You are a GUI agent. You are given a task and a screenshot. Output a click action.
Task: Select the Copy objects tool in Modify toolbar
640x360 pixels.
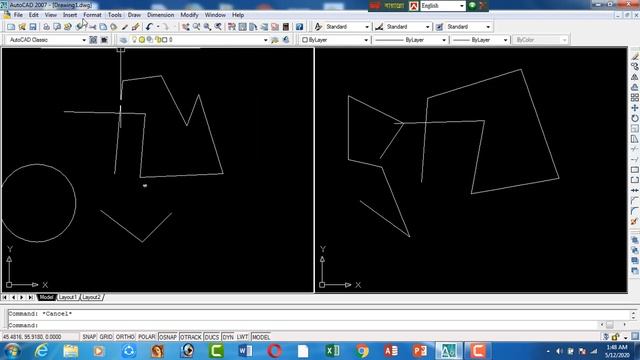point(635,67)
